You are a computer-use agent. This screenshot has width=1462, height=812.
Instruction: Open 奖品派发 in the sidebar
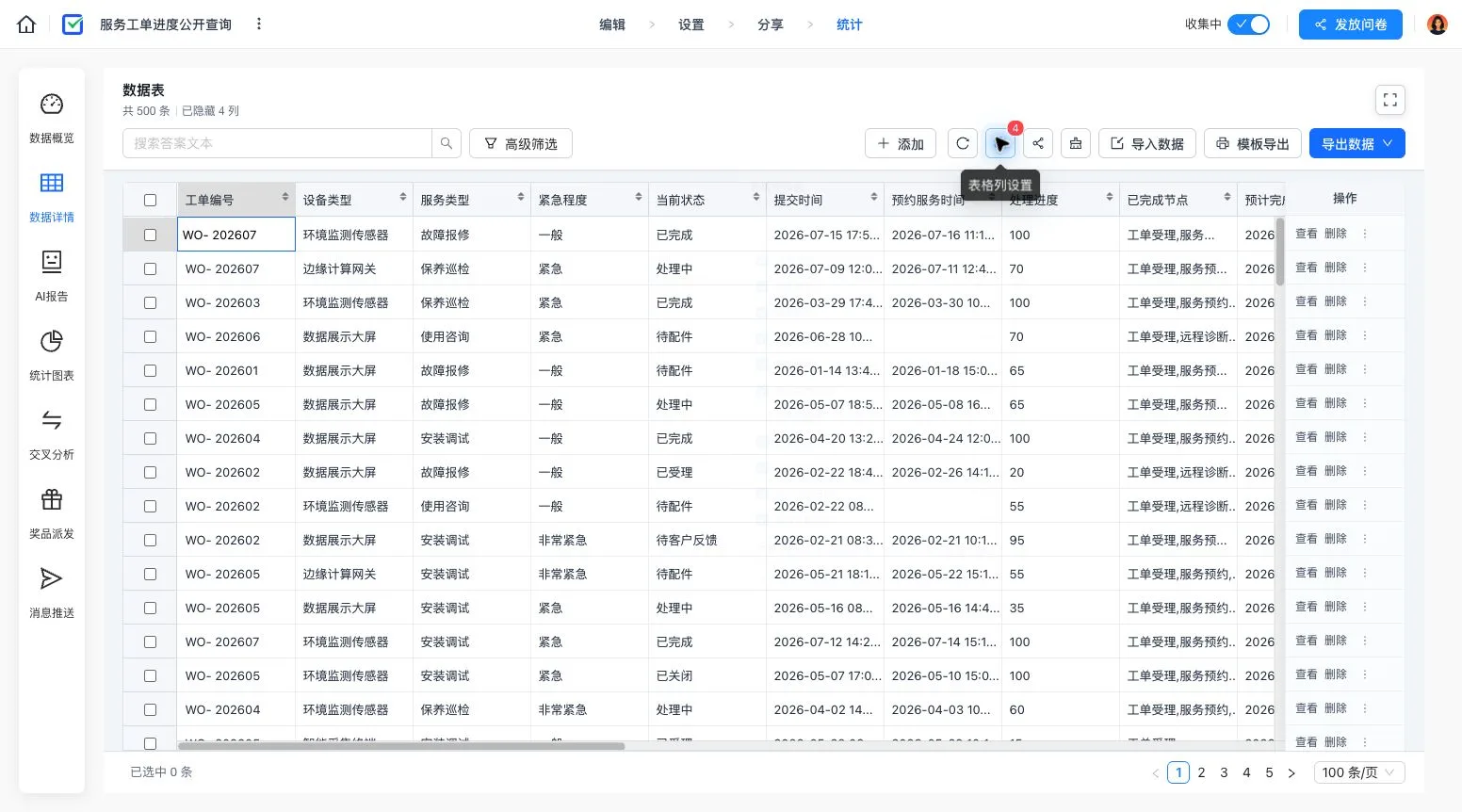(52, 513)
